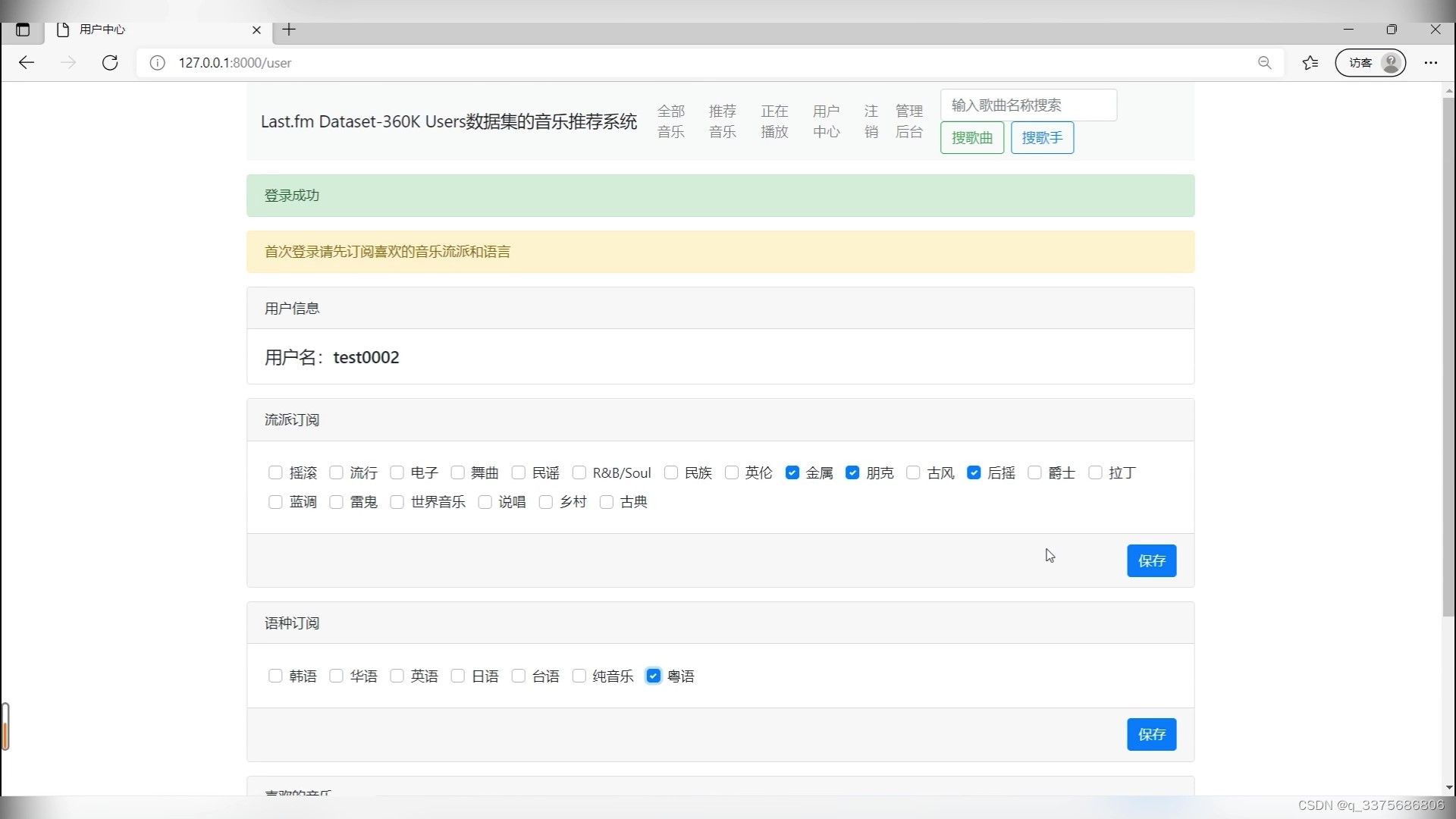The image size is (1456, 819).
Task: Open 推荐音乐 navigation menu item
Action: 722,121
